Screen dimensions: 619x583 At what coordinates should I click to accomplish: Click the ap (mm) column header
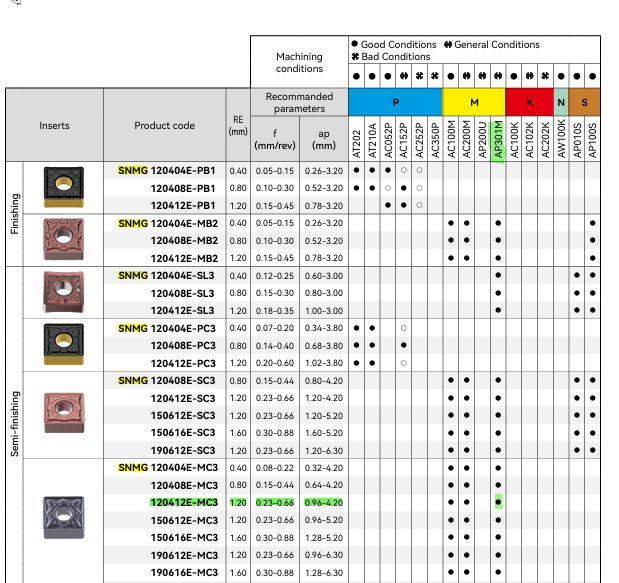324,139
